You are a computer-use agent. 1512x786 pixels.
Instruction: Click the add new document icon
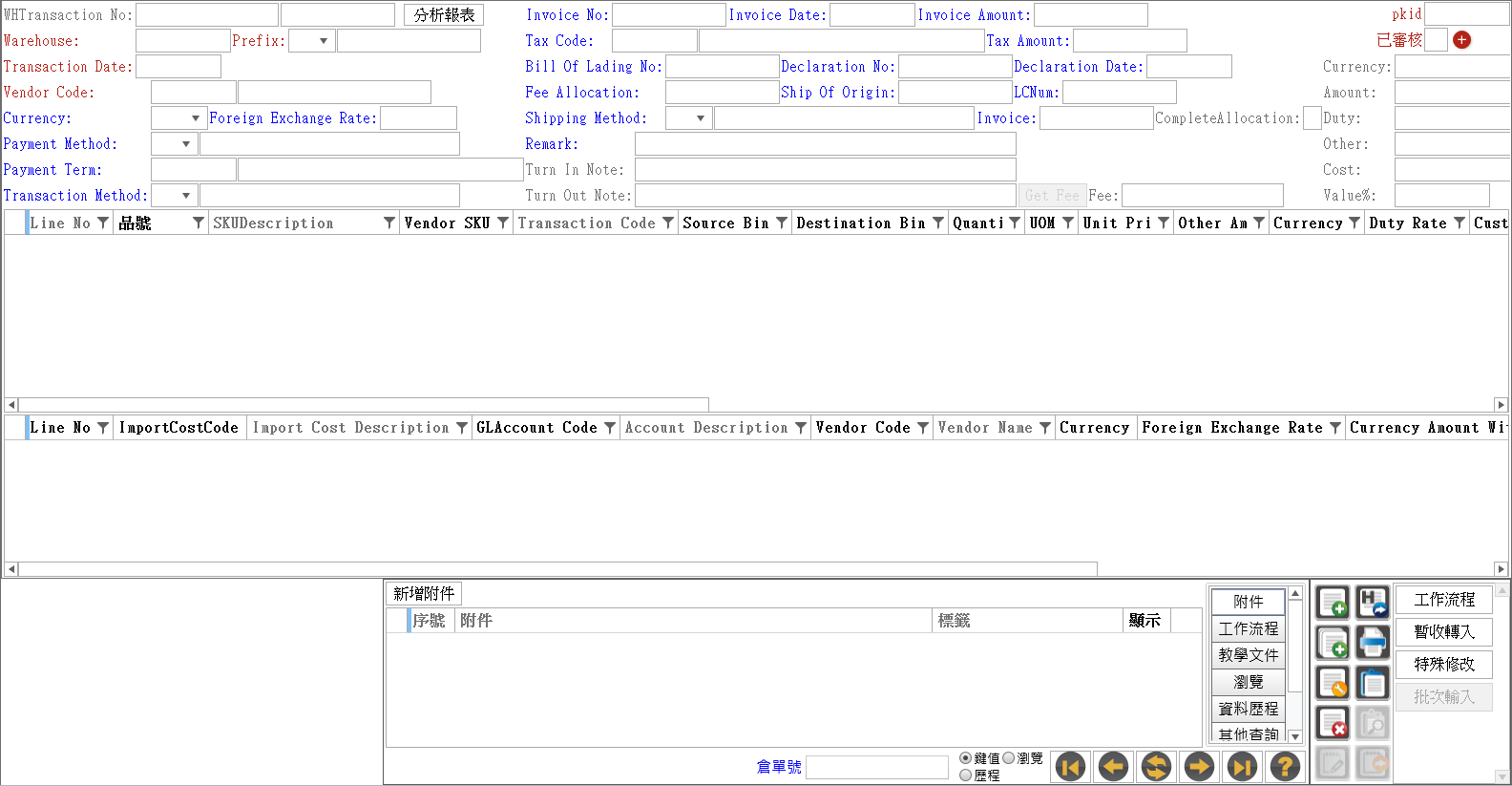[x=1333, y=603]
